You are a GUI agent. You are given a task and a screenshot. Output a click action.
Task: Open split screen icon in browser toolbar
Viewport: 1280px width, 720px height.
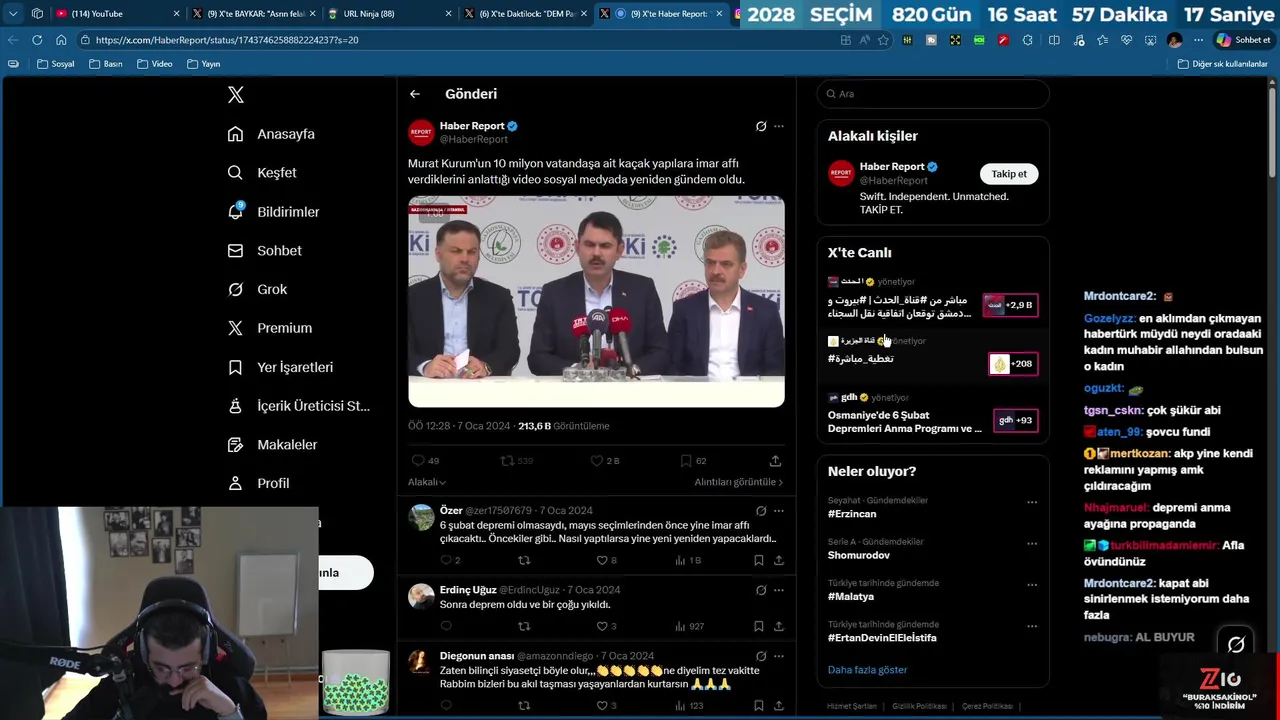point(1054,40)
